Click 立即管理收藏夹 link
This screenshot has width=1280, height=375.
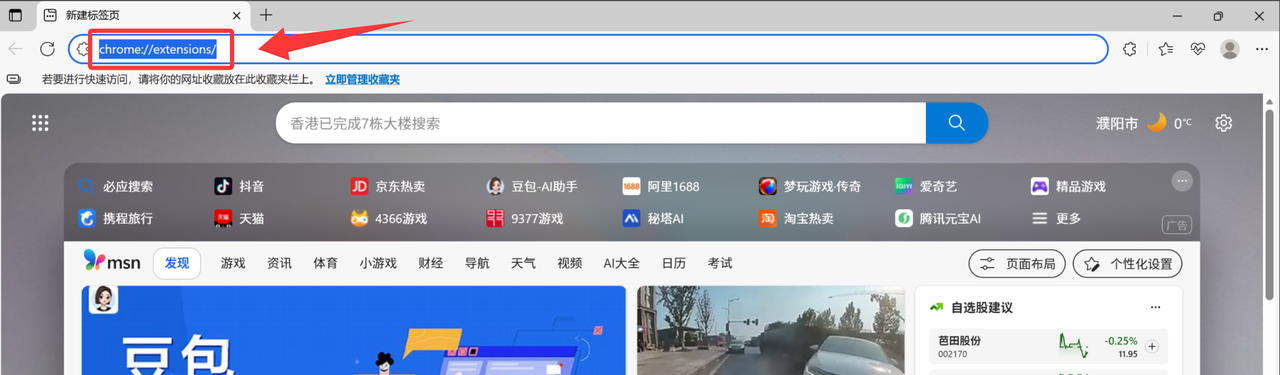362,79
